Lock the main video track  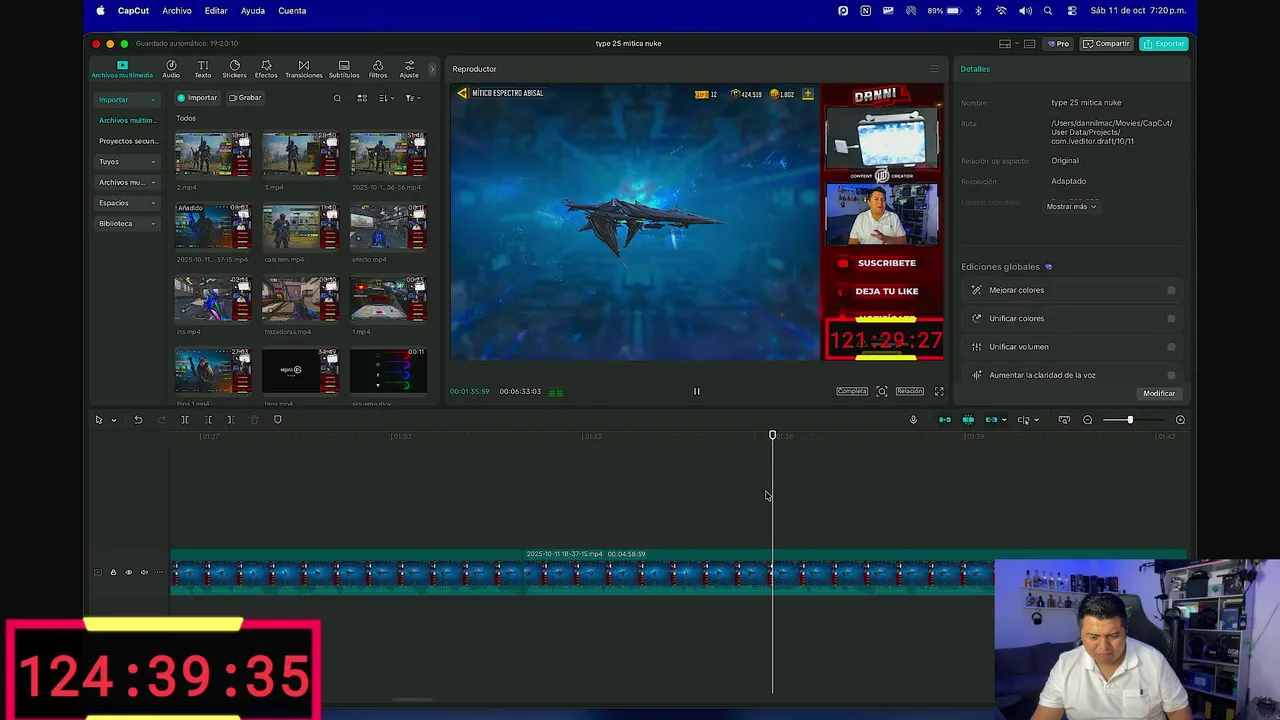[x=113, y=572]
